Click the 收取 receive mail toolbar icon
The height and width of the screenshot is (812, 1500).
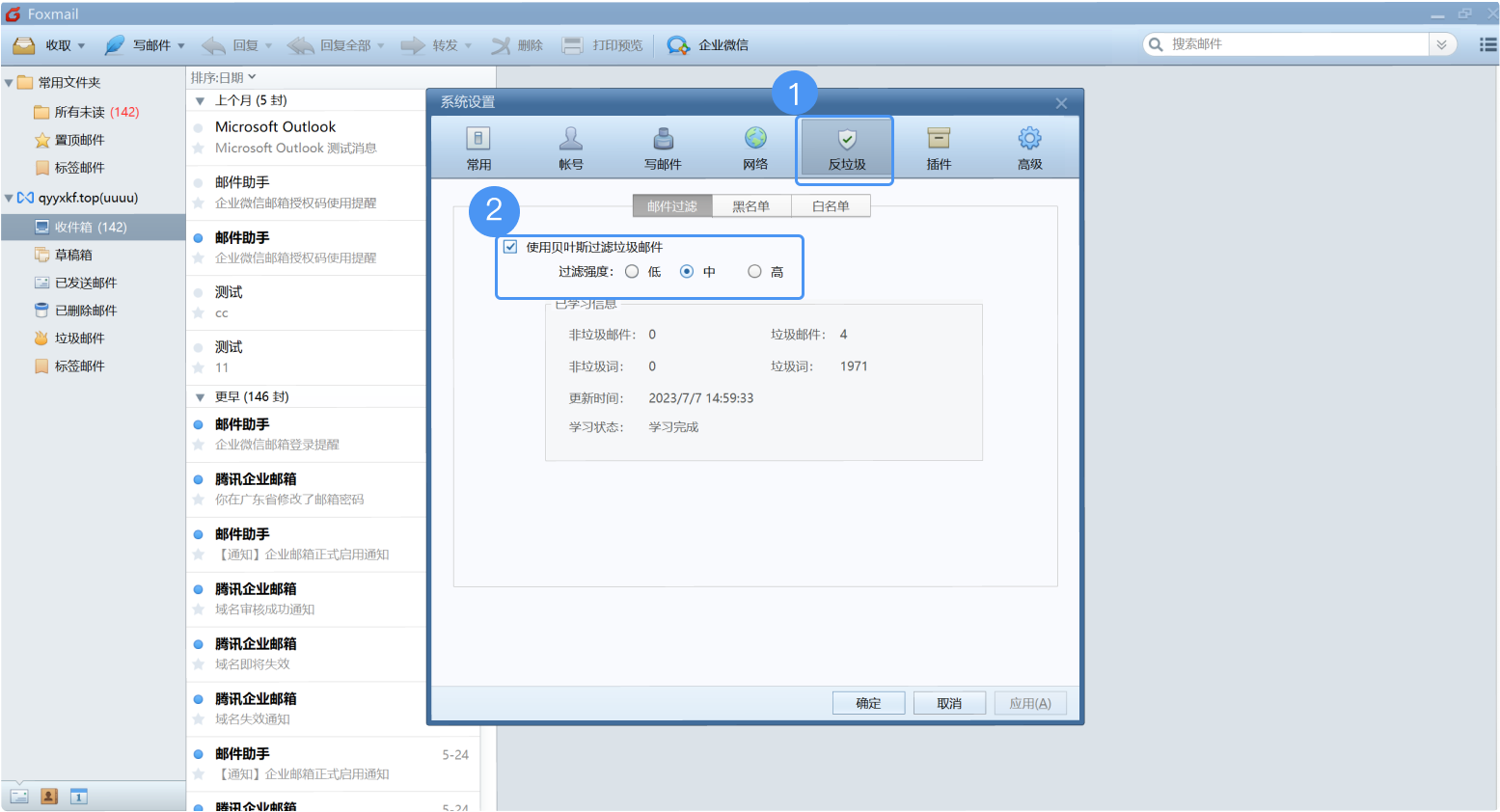click(x=25, y=45)
